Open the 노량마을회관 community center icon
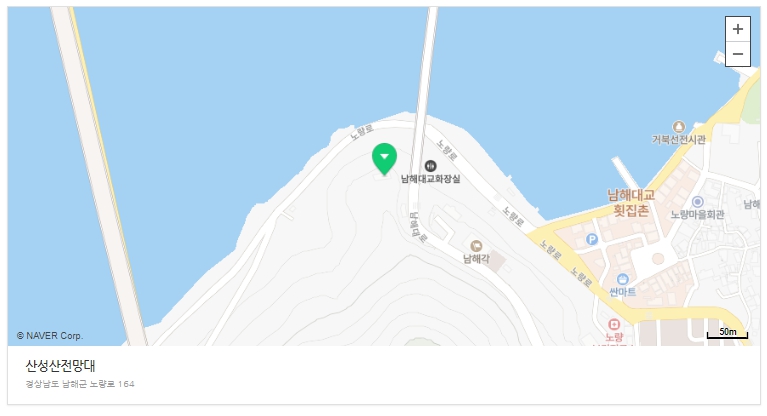The image size is (767, 416). (698, 202)
